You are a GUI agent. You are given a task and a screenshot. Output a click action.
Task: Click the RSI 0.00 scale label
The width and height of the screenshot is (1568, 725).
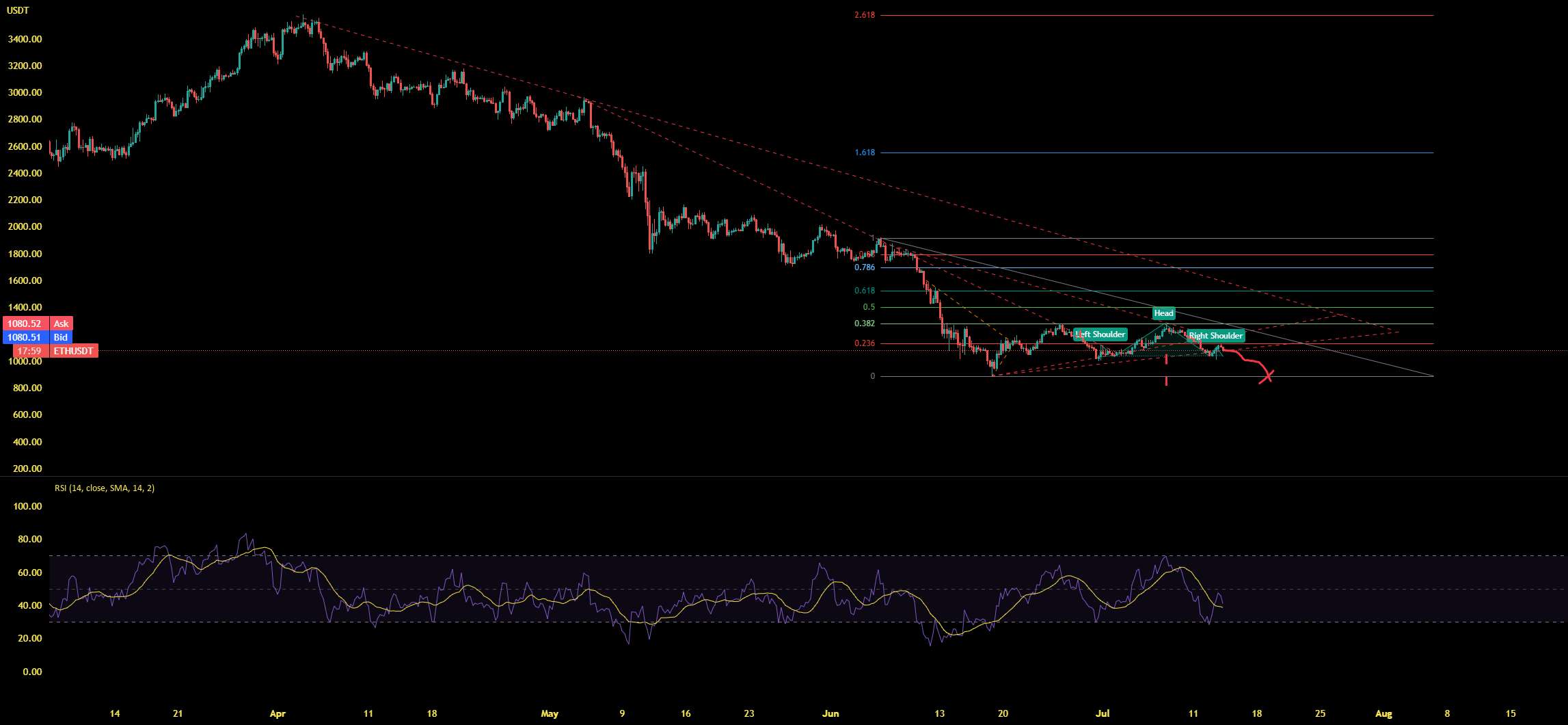32,672
